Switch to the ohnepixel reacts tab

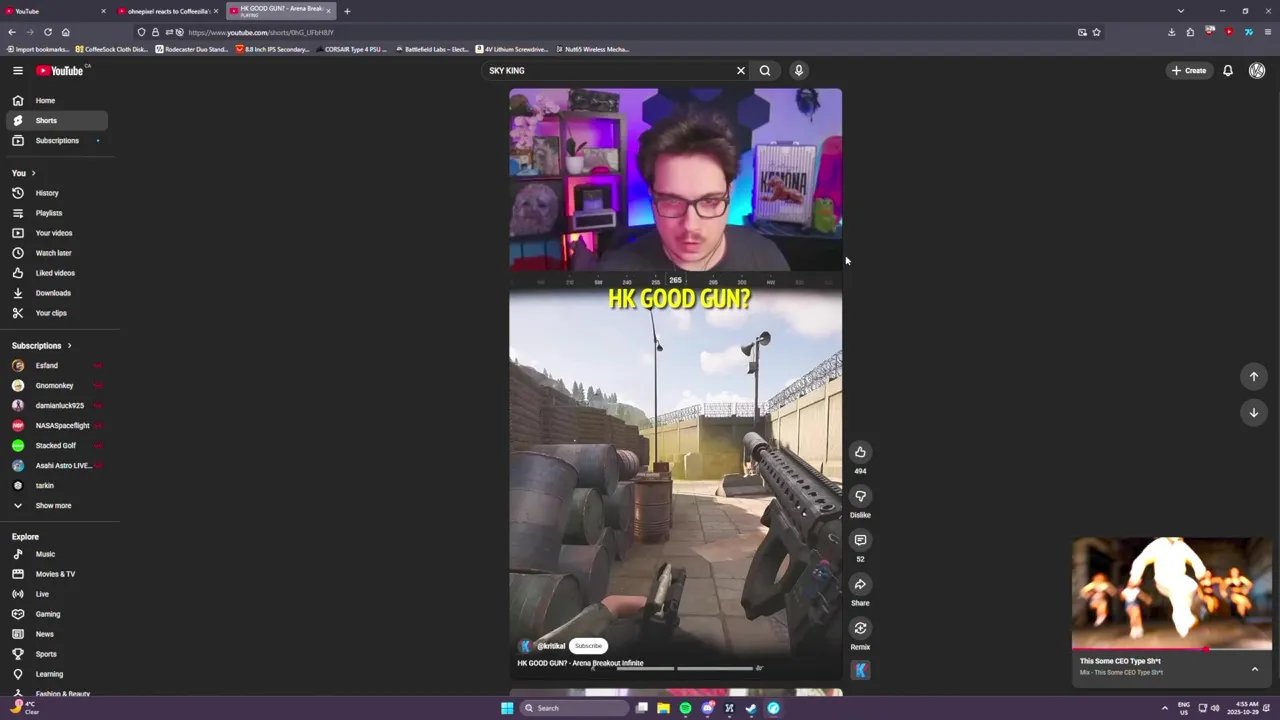click(x=167, y=11)
